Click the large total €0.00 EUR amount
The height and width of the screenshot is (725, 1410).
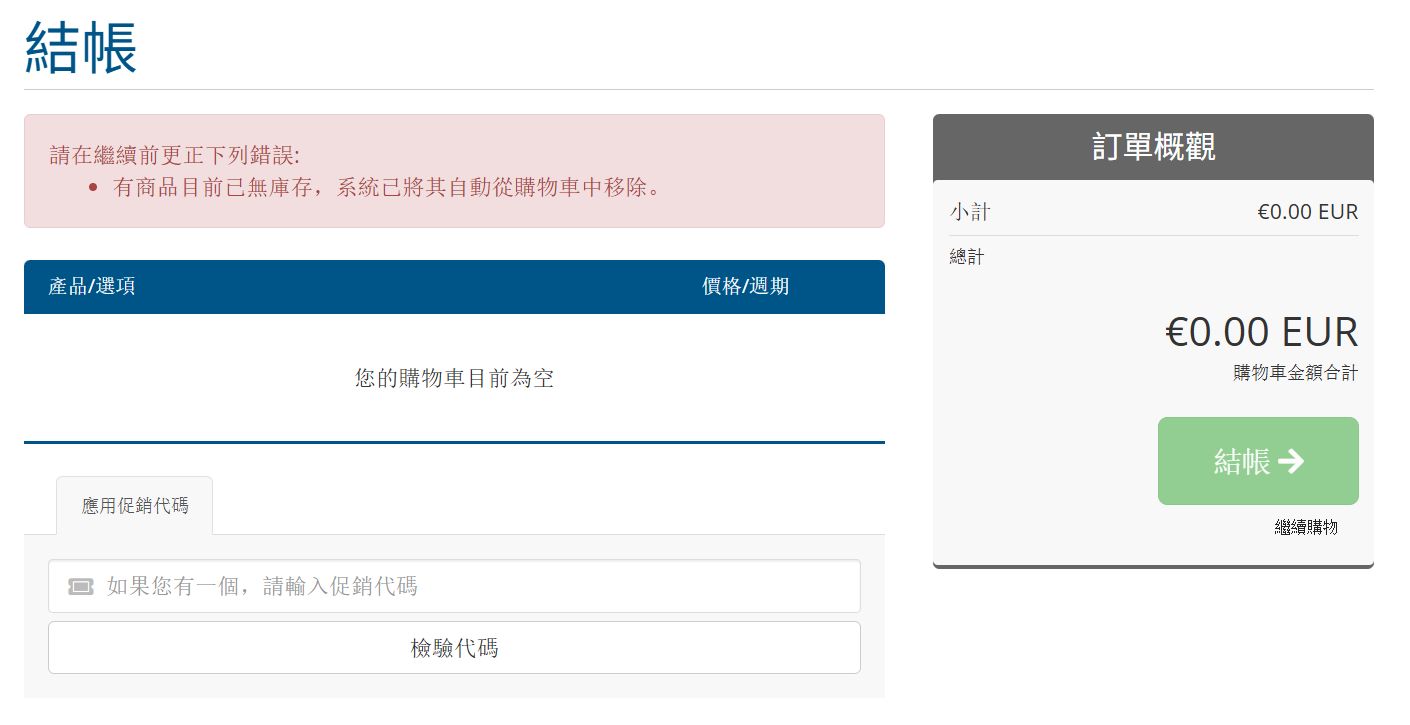click(x=1261, y=332)
